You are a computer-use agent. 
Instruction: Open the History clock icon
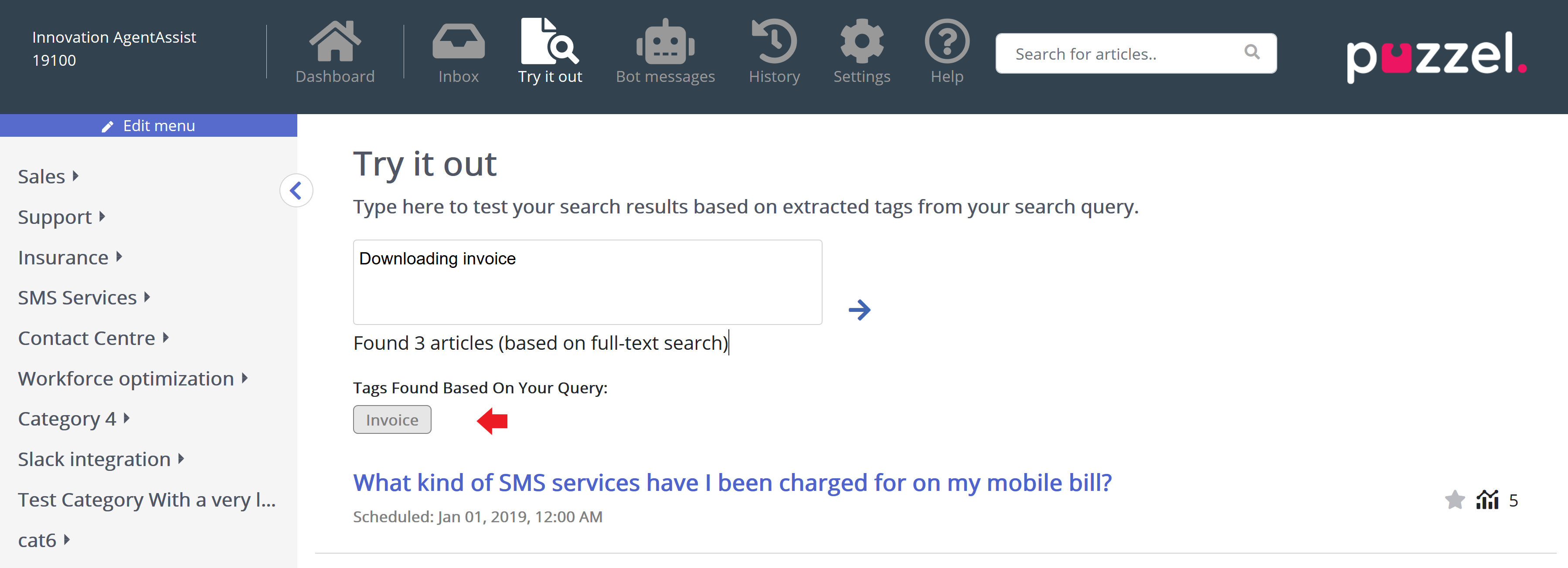click(x=774, y=41)
